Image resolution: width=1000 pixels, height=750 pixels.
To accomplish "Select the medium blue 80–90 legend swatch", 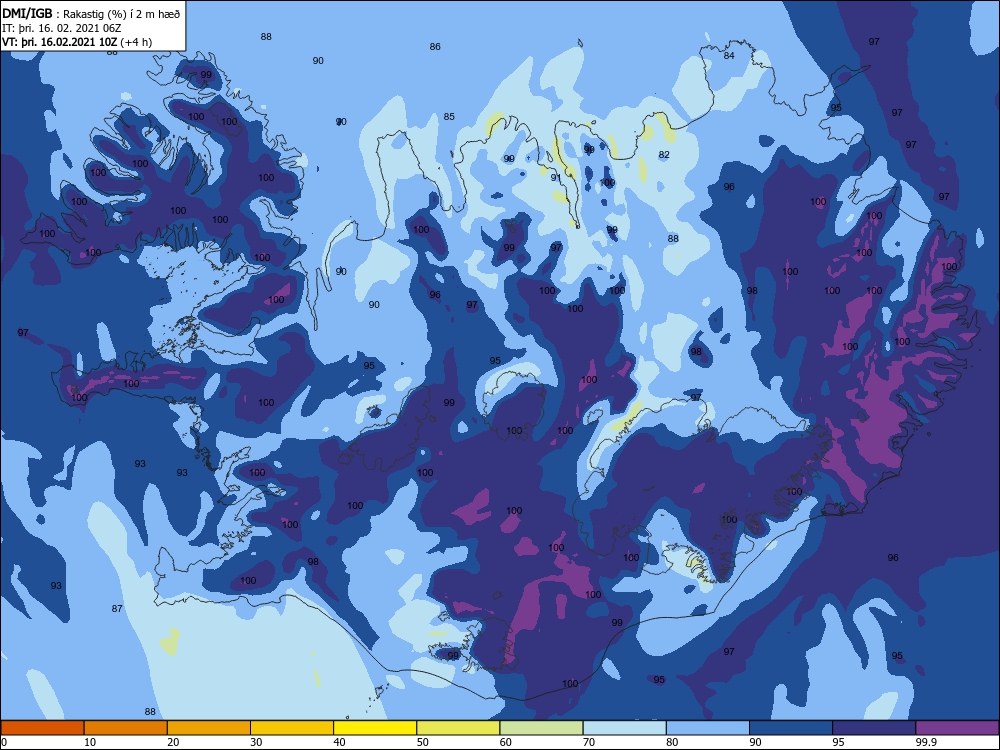I will point(708,728).
